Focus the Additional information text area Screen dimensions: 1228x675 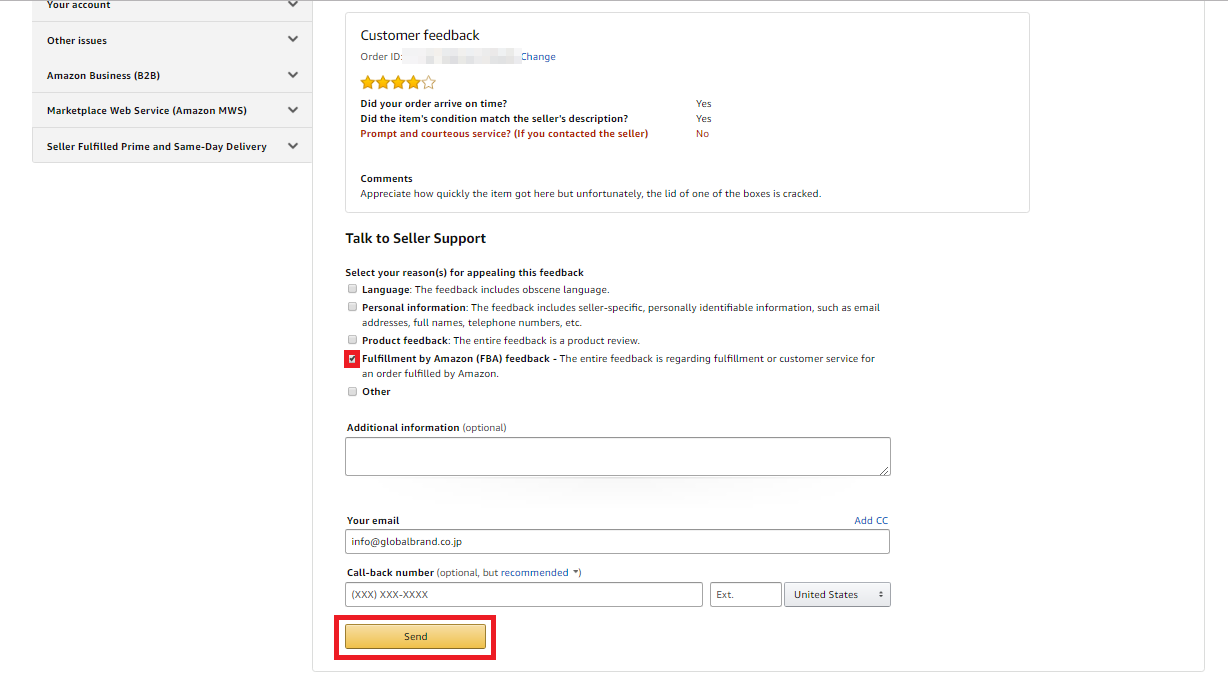click(618, 456)
